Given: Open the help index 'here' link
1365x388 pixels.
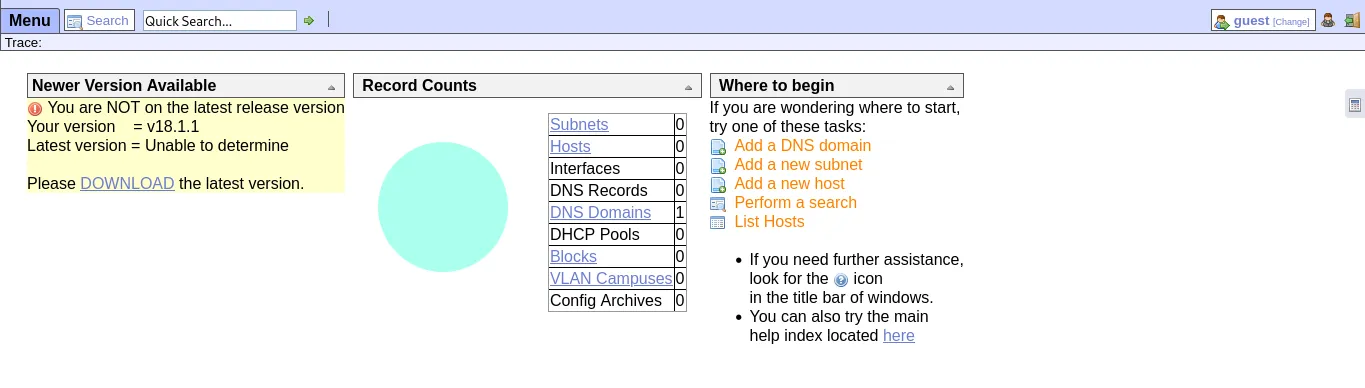Looking at the screenshot, I should pyautogui.click(x=898, y=335).
